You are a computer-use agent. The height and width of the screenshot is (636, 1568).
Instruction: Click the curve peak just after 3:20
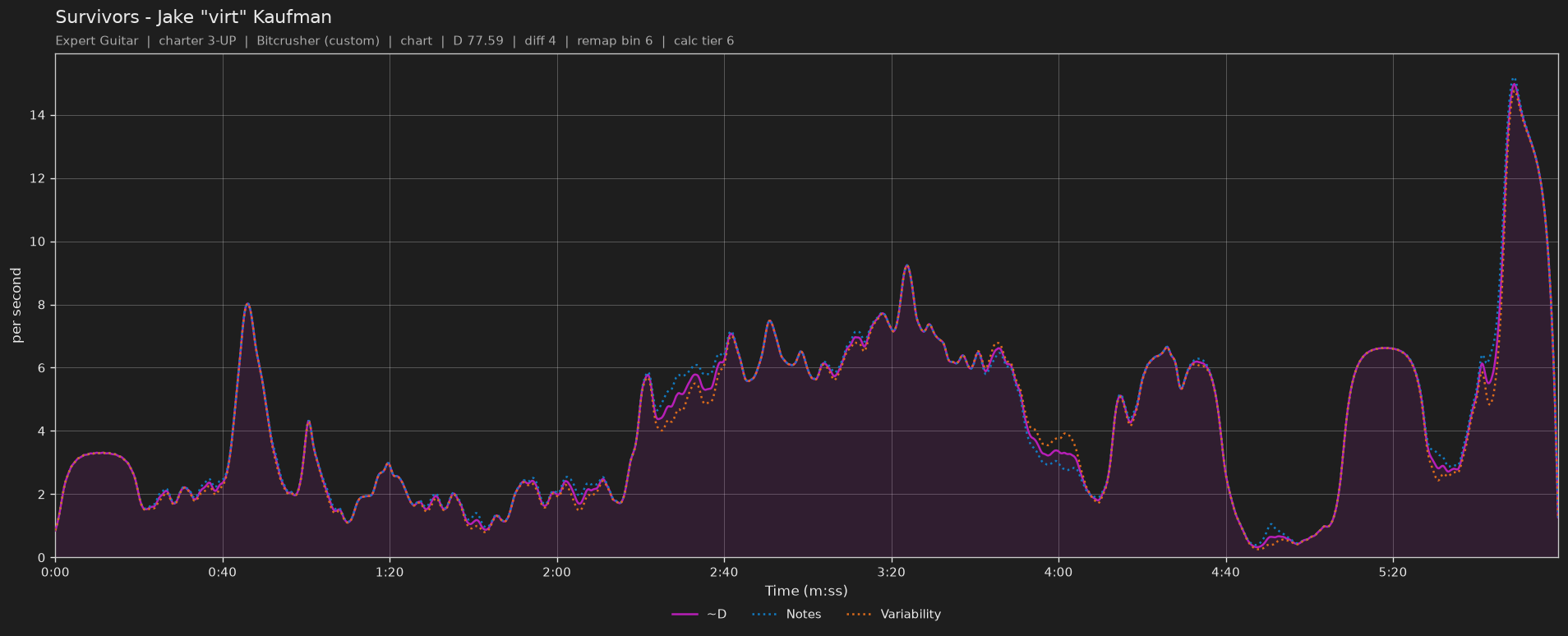(906, 265)
